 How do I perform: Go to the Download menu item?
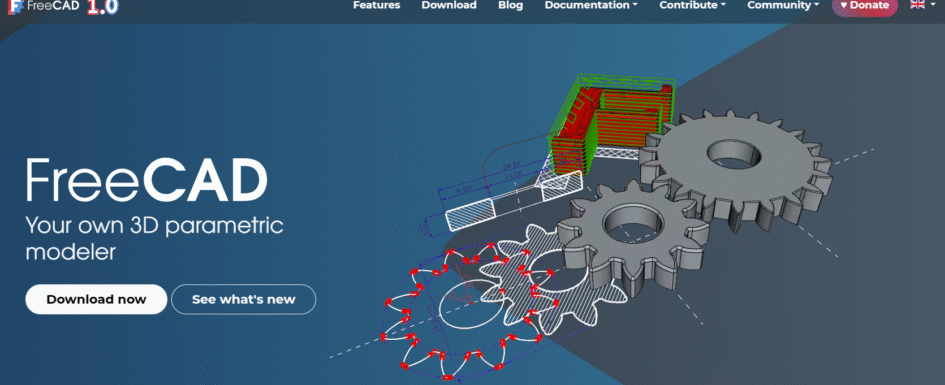pos(449,5)
